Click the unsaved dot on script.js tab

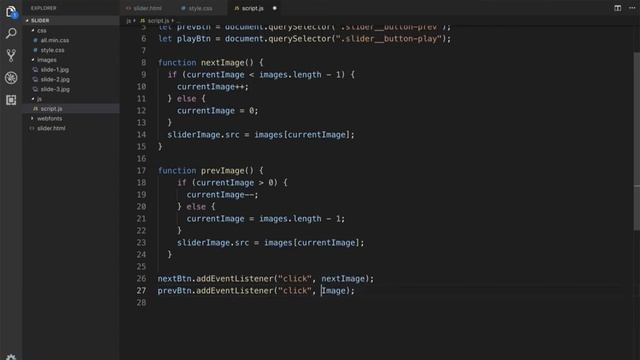[275, 8]
